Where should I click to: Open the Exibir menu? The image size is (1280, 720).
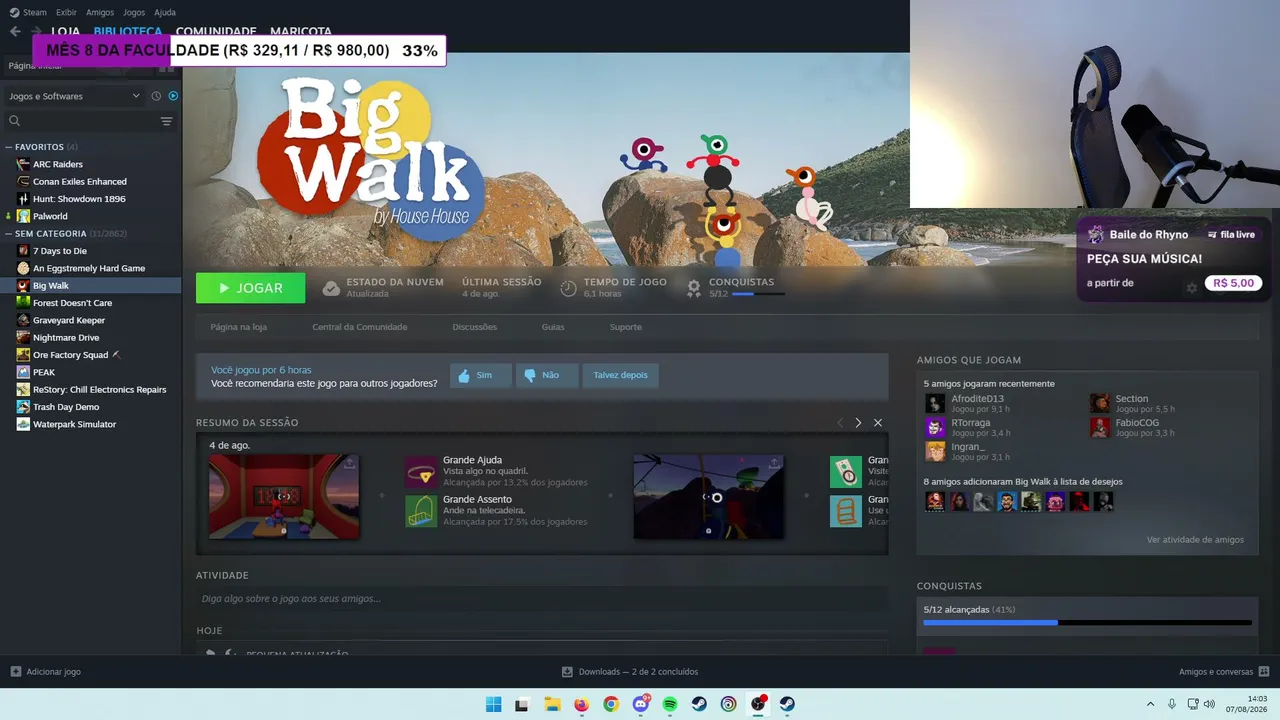67,12
